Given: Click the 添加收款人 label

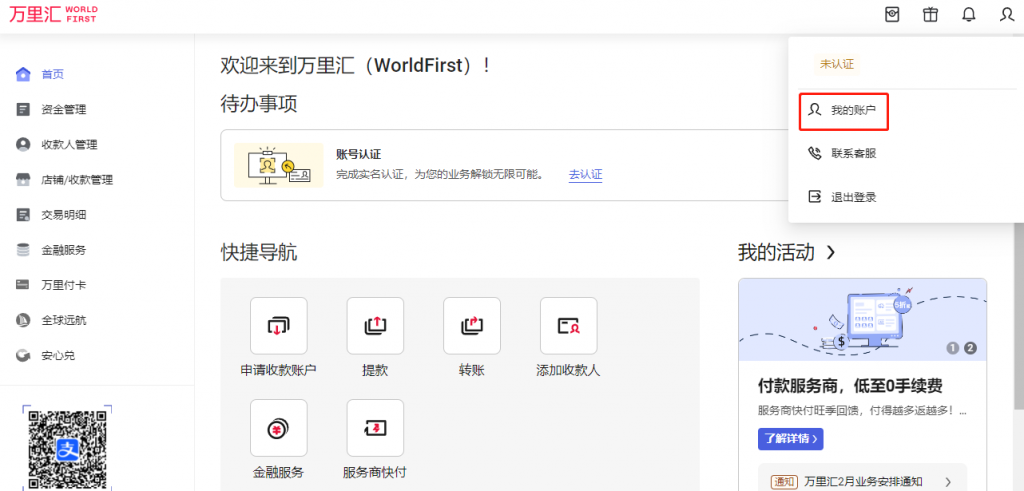Looking at the screenshot, I should [568, 371].
